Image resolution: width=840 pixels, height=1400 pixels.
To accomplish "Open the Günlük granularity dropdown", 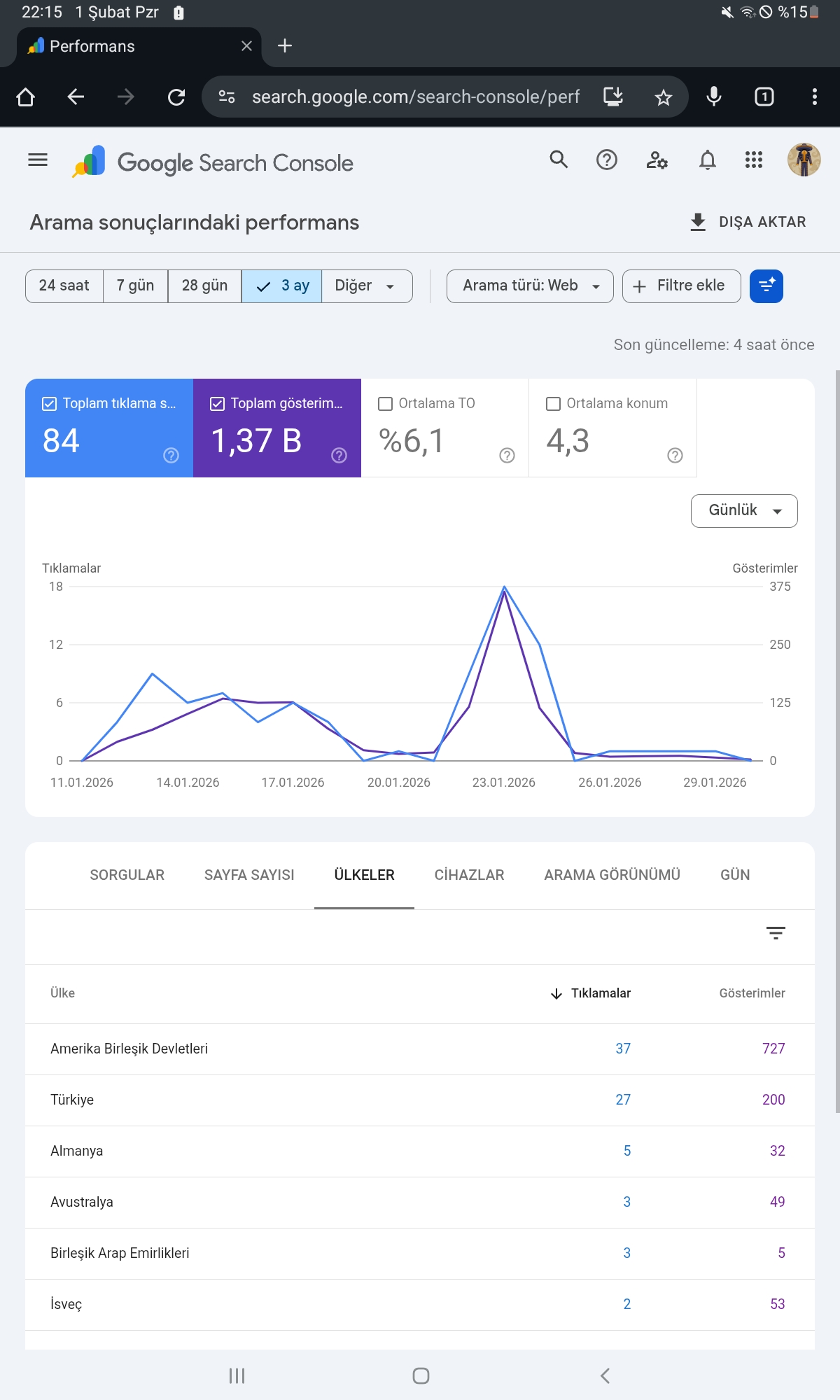I will point(744,511).
